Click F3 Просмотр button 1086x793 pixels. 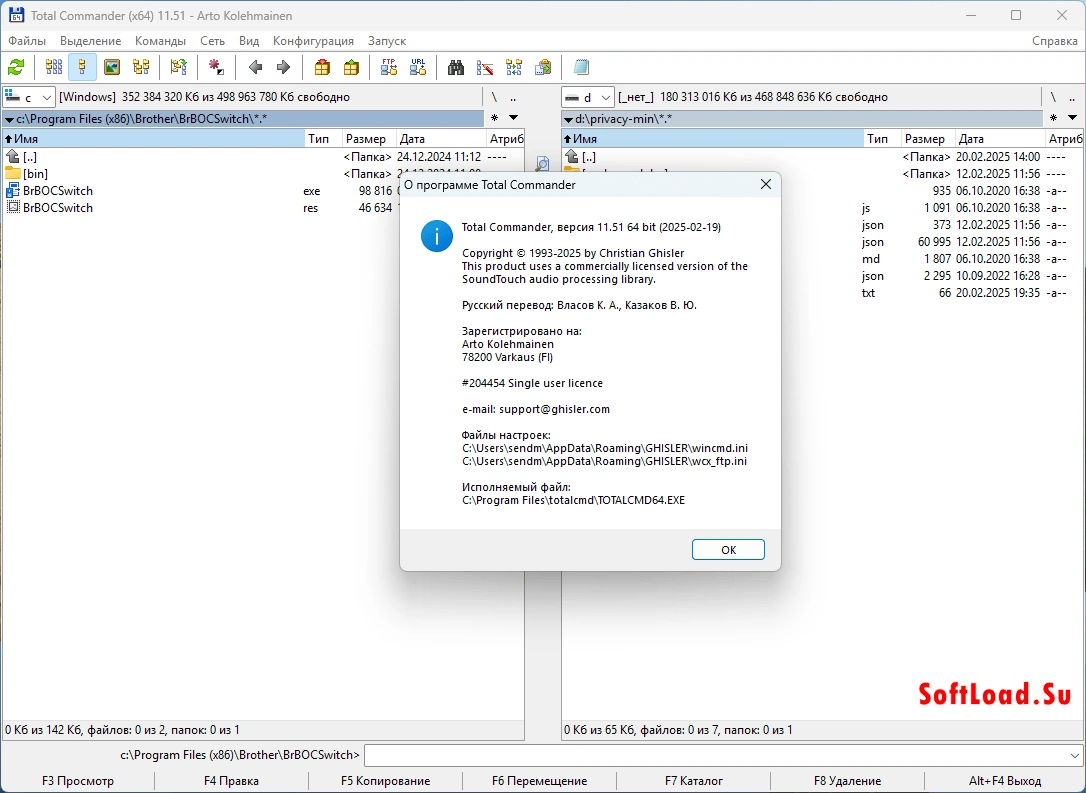[x=78, y=781]
